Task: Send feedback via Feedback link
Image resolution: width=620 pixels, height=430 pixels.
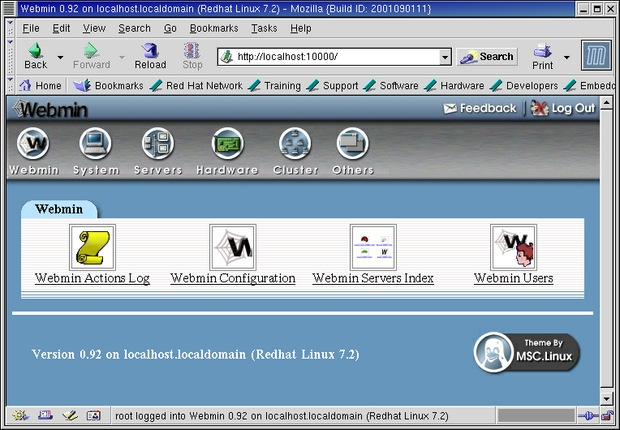Action: (x=480, y=108)
